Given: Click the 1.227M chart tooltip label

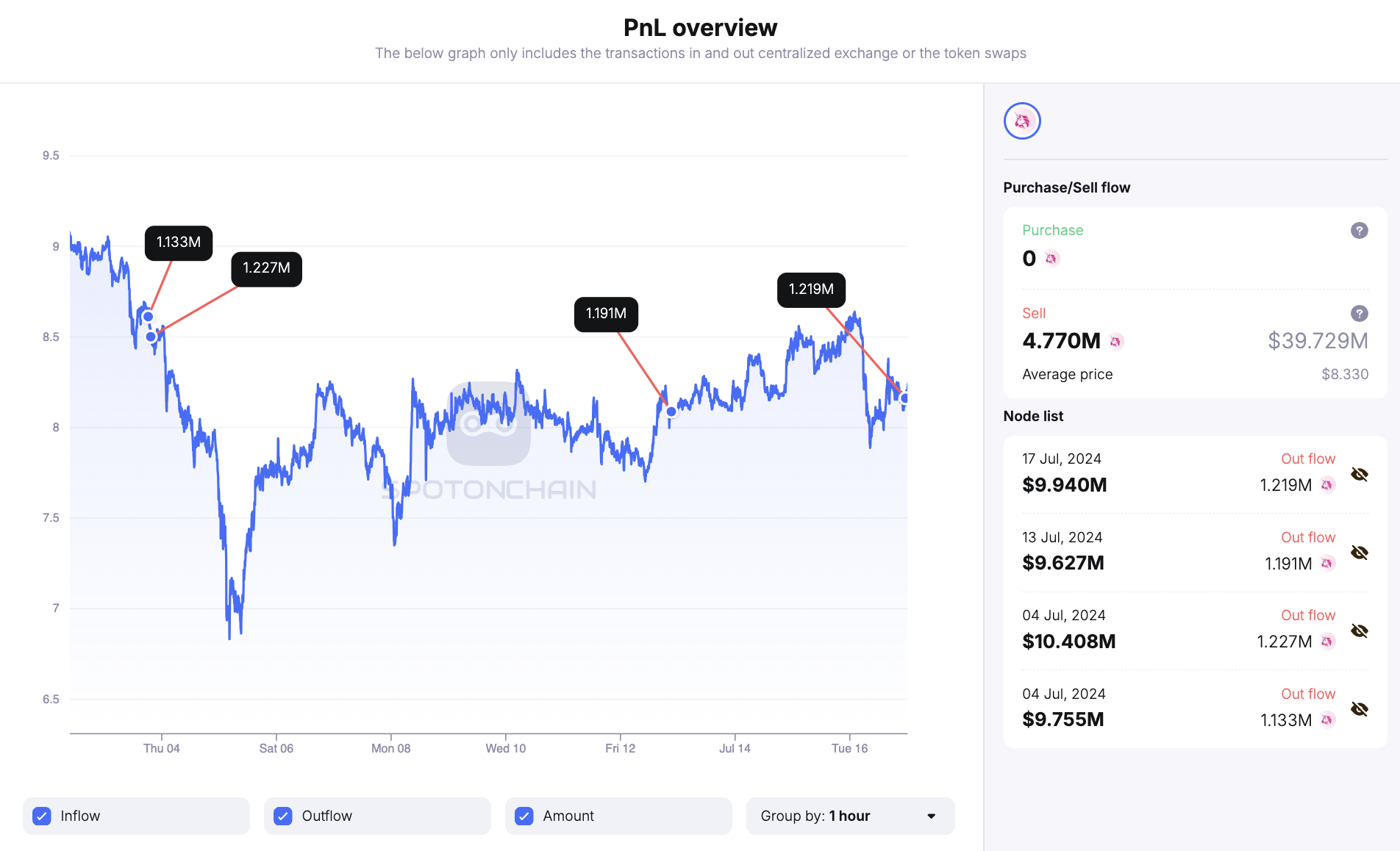Looking at the screenshot, I should (x=266, y=268).
